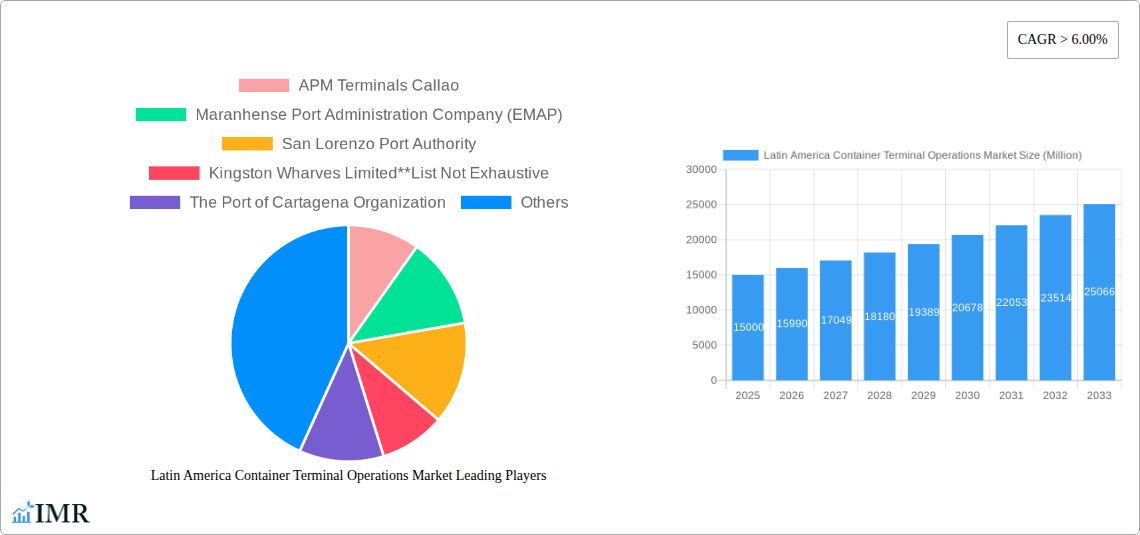Click the 2033 x-axis year label
Image resolution: width=1140 pixels, height=535 pixels.
[x=1099, y=395]
